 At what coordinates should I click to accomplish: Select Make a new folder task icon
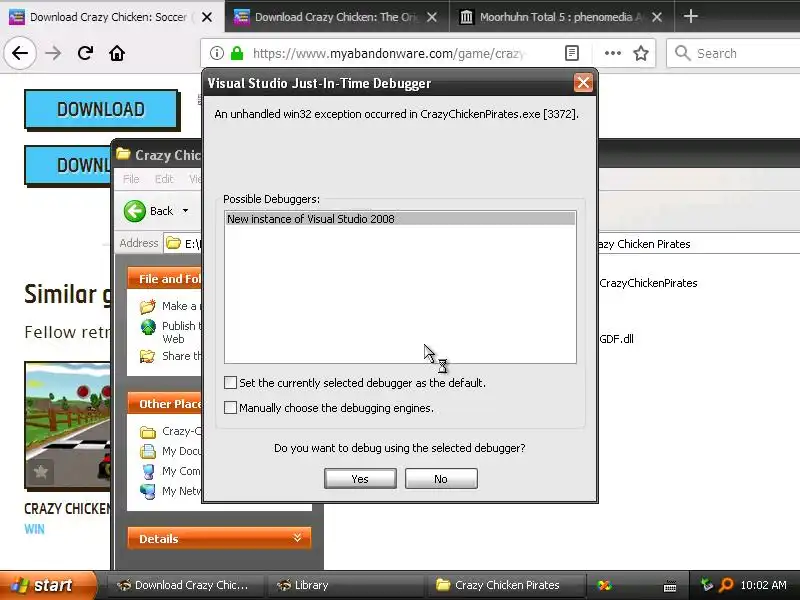(147, 306)
